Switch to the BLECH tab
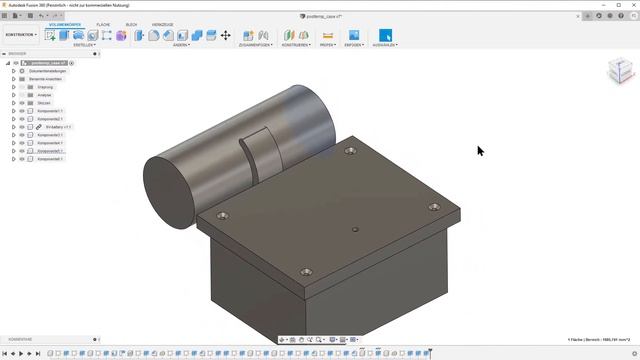Image resolution: width=640 pixels, height=360 pixels. click(x=131, y=24)
